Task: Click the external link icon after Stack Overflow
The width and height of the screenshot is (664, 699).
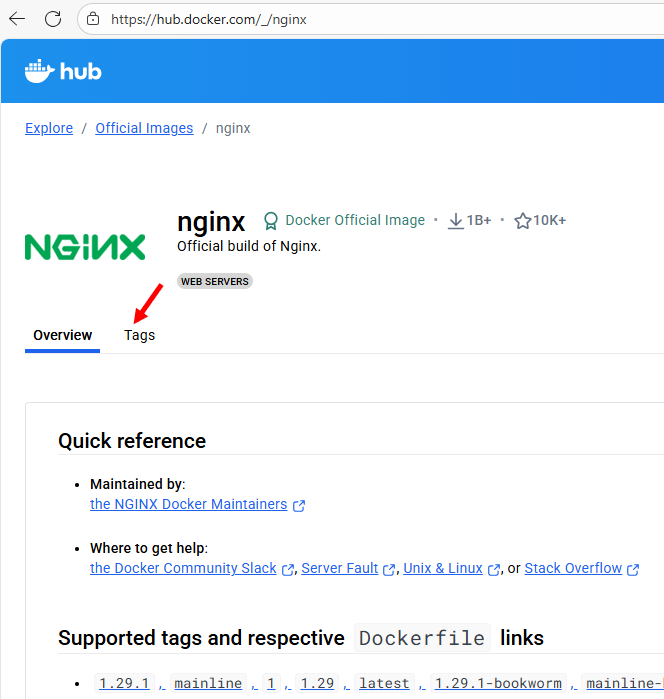Action: [633, 570]
